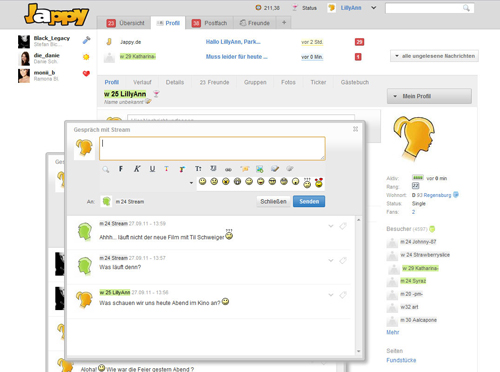Viewport: 500px width, 372px height.
Task: Open monii_b avatar thumbnail
Action: pyautogui.click(x=24, y=76)
